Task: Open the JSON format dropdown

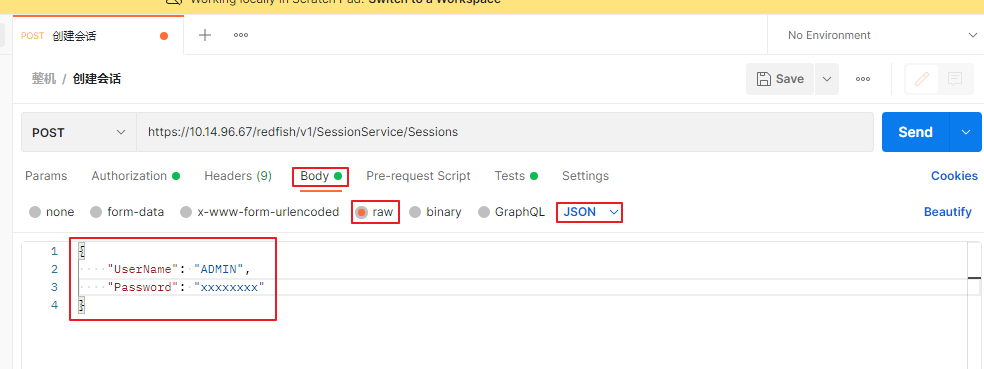Action: click(x=591, y=212)
